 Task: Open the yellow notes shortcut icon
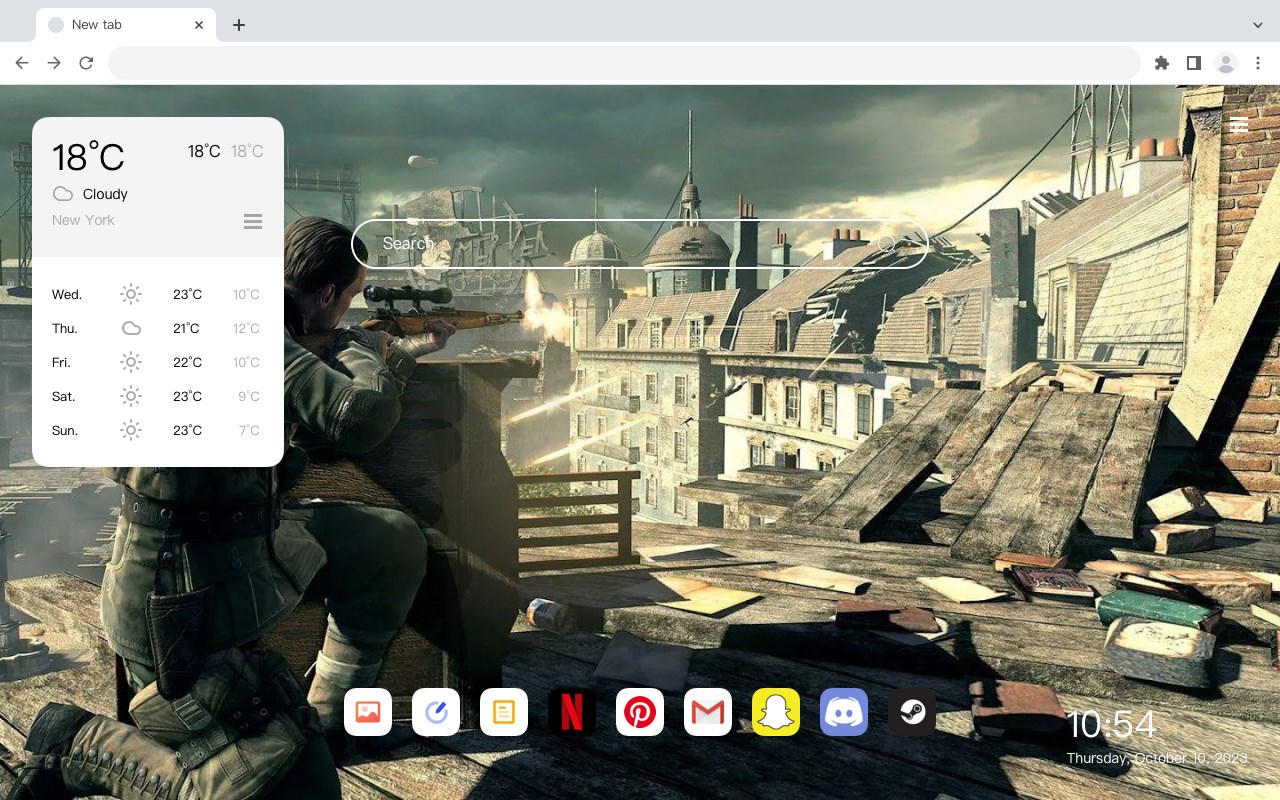(504, 712)
